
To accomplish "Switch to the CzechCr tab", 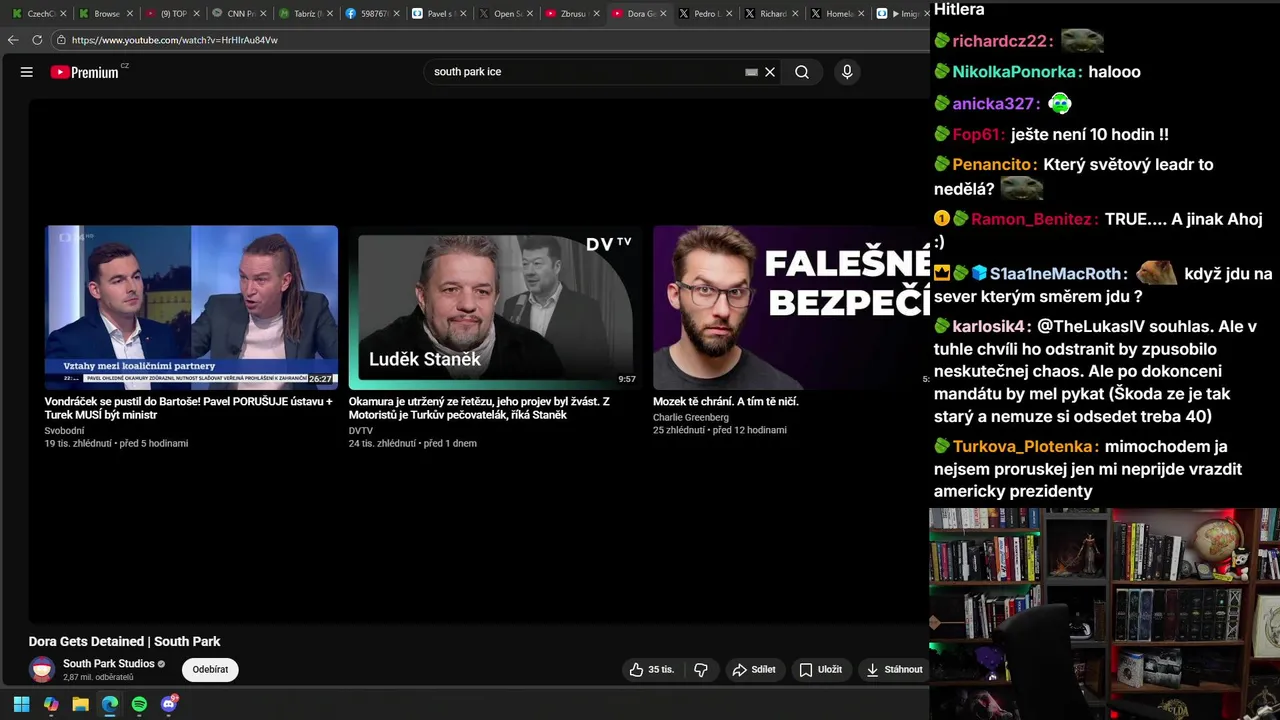I will tap(36, 14).
